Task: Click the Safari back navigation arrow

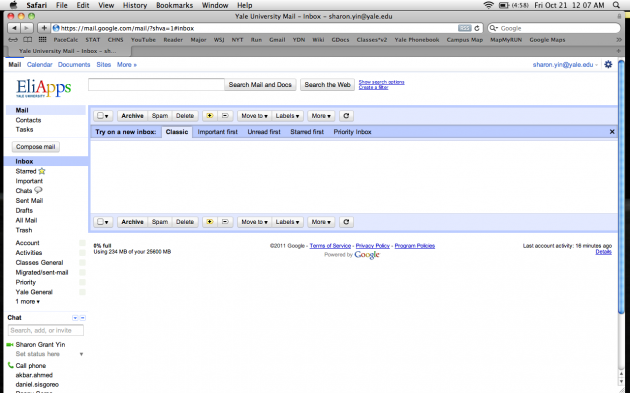Action: (14, 28)
